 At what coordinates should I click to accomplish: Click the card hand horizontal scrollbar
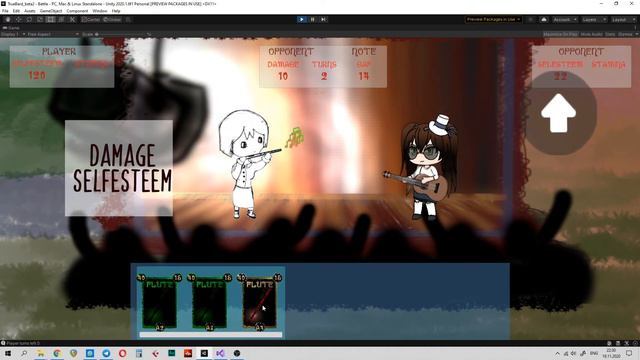point(211,335)
